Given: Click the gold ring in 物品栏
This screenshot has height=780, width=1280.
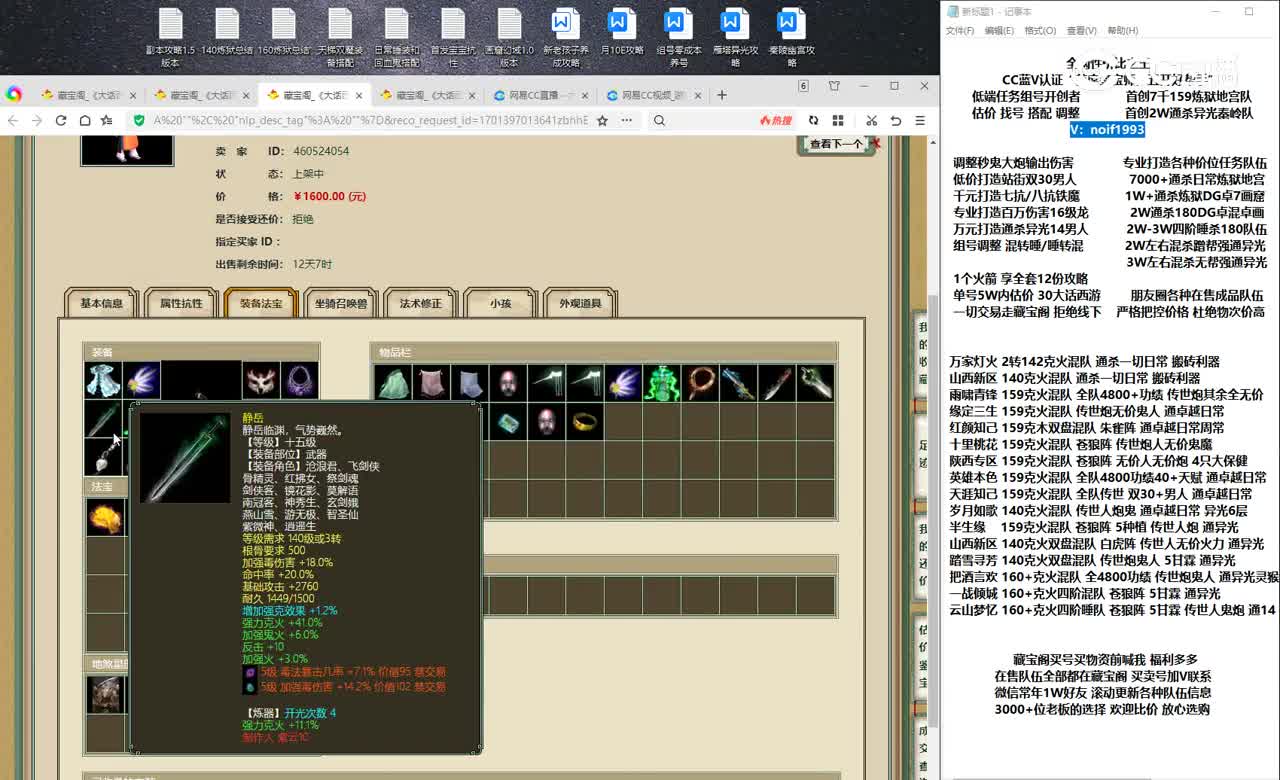Looking at the screenshot, I should (585, 421).
